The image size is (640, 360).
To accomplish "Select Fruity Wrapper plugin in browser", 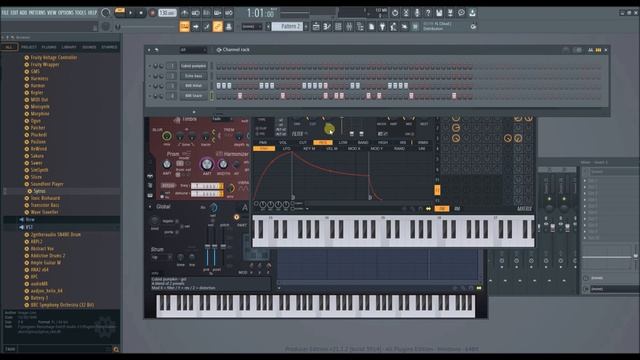I will coord(45,64).
